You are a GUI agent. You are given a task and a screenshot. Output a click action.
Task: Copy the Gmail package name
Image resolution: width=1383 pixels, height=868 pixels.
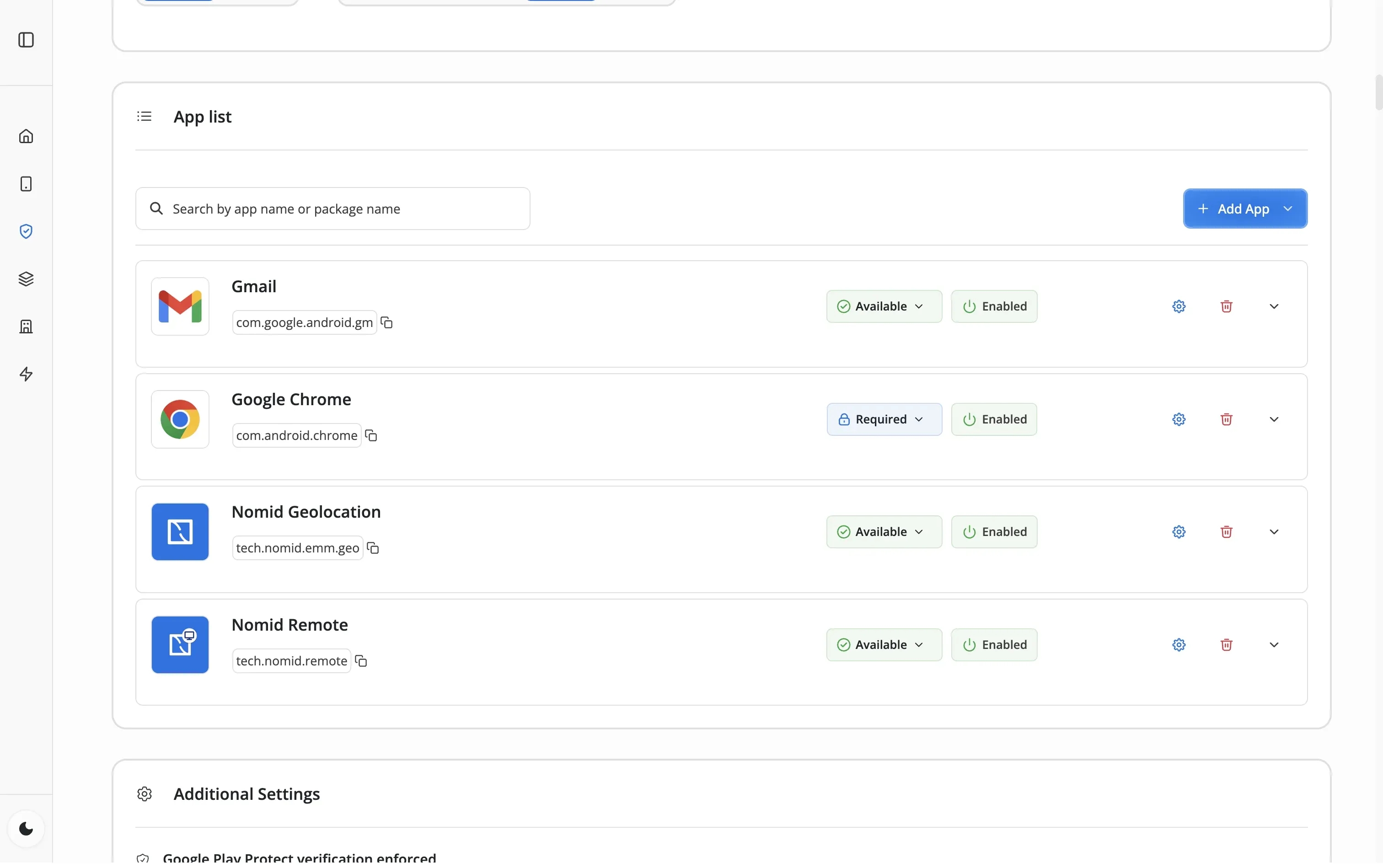[x=386, y=322]
